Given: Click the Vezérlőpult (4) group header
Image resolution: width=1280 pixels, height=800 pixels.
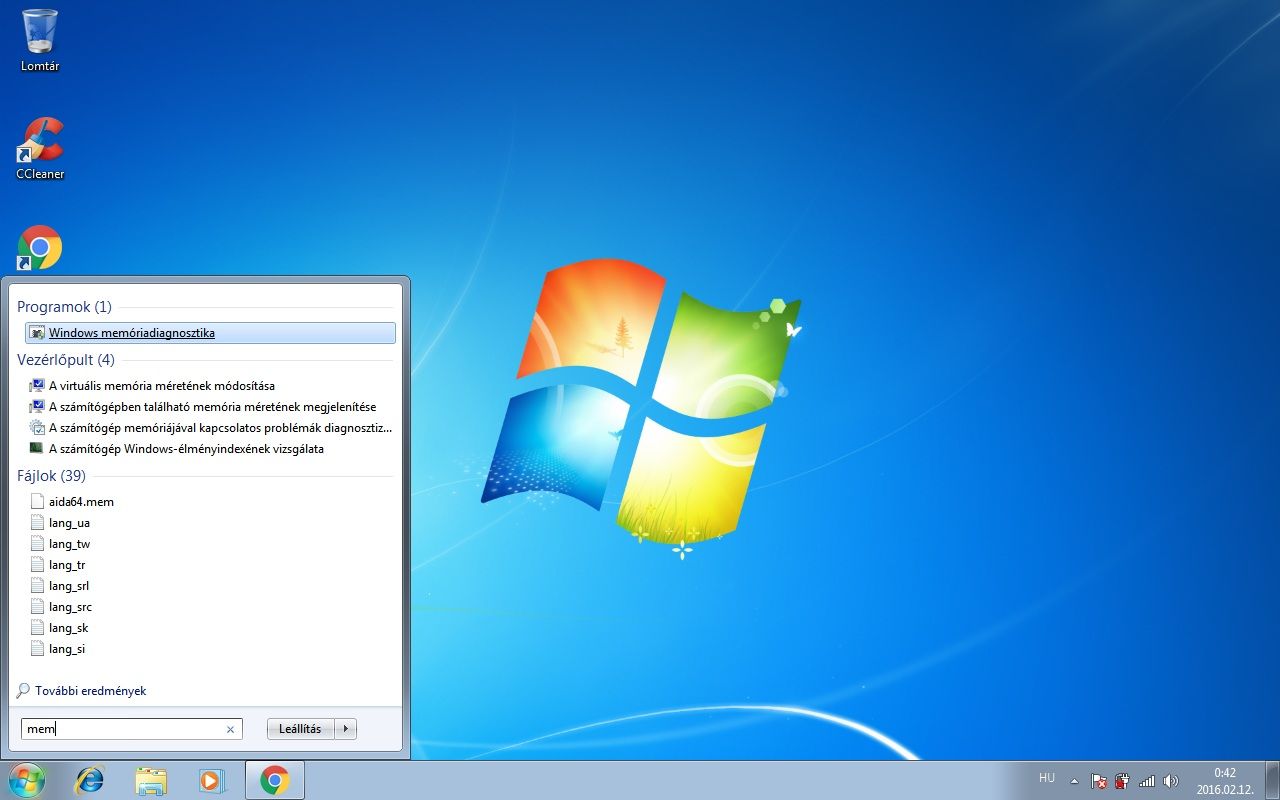Looking at the screenshot, I should (x=66, y=359).
